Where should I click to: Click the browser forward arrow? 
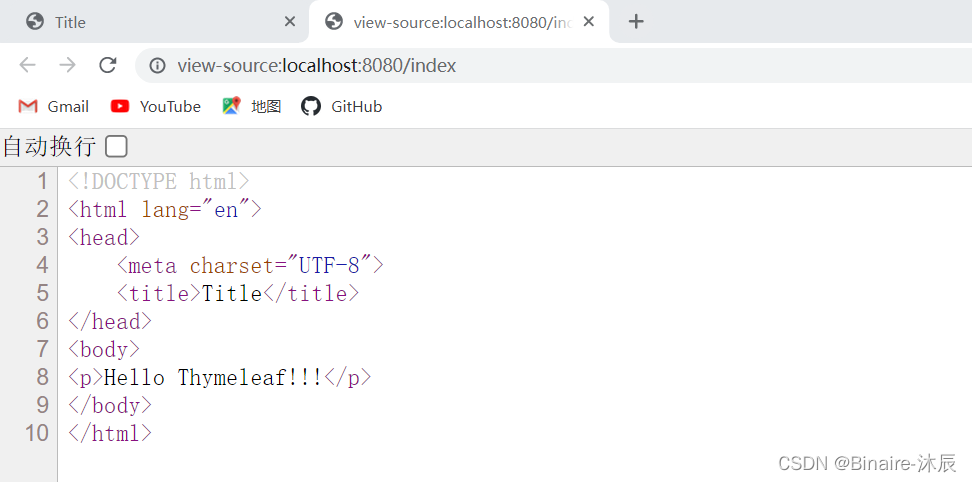67,66
